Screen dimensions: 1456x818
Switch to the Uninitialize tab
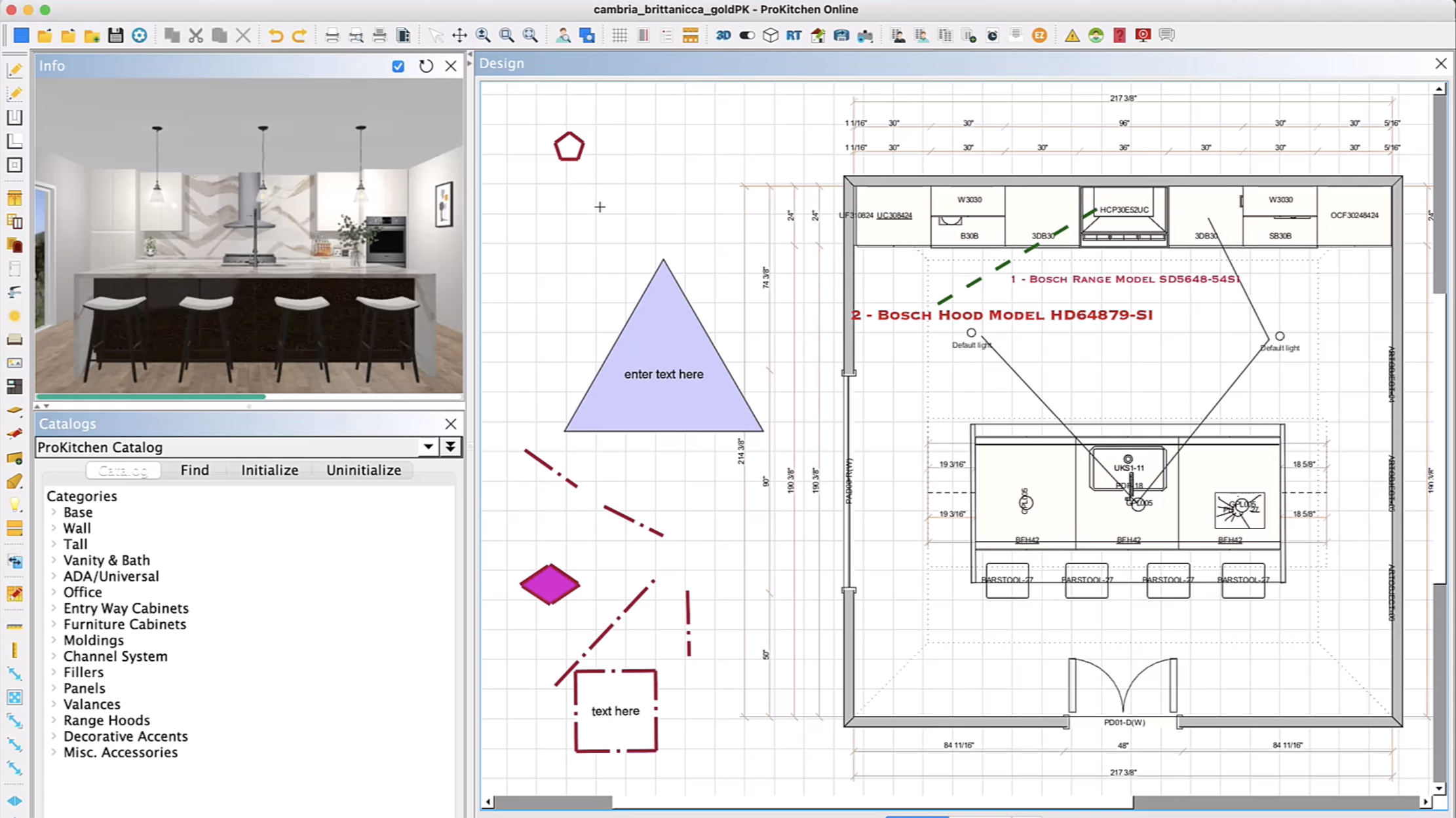[x=364, y=470]
